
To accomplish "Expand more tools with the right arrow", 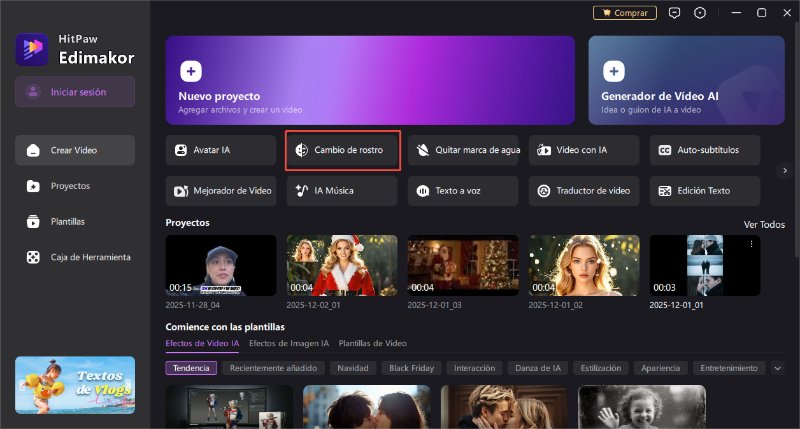I will pos(785,170).
